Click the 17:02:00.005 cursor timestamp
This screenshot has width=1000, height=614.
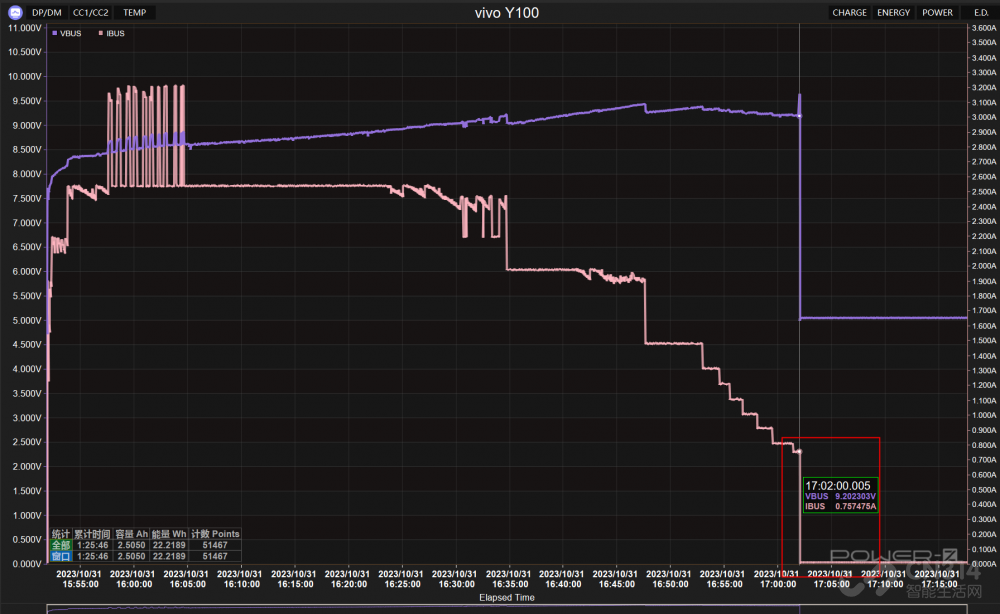click(837, 486)
